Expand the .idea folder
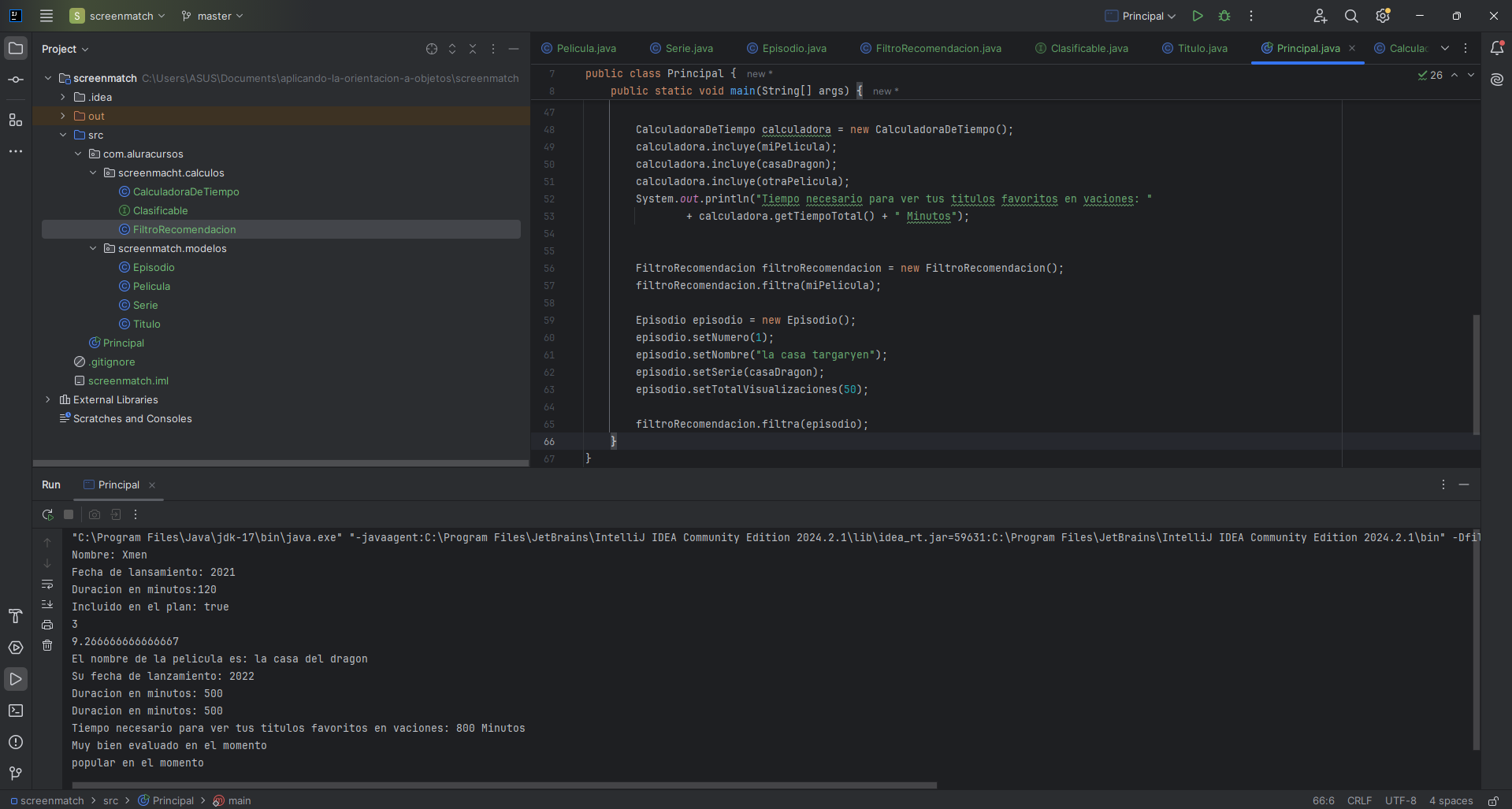 63,97
